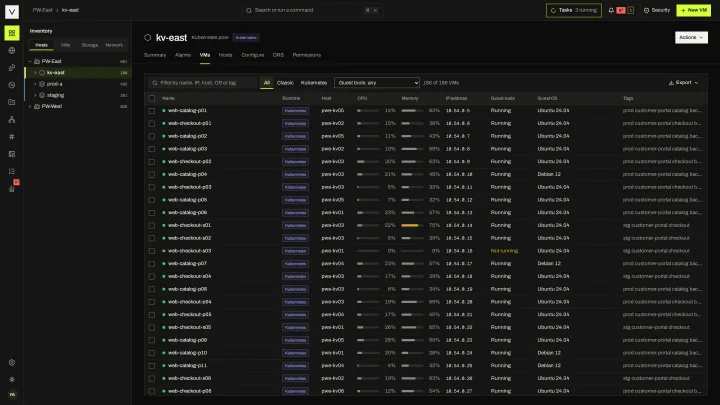Open the Actions dropdown menu
Screen dimensions: 720x405
click(x=691, y=37)
